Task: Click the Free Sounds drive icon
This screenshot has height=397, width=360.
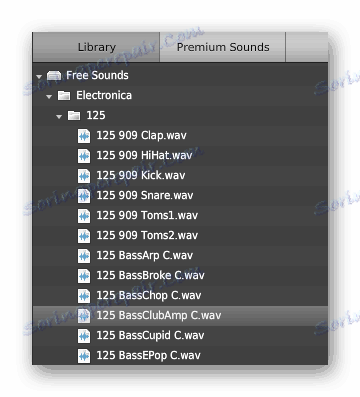Action: 54,76
